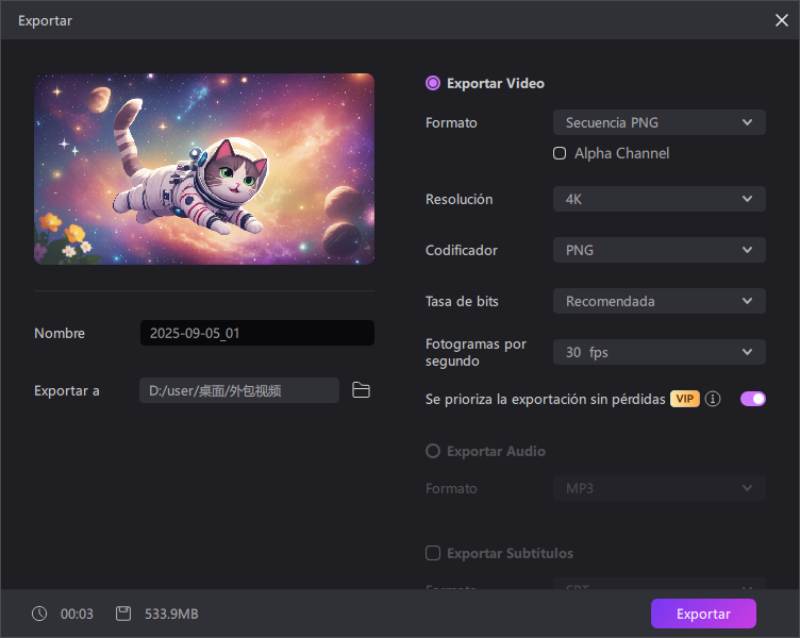Enable the Alpha Channel checkbox
This screenshot has width=800, height=638.
point(560,154)
